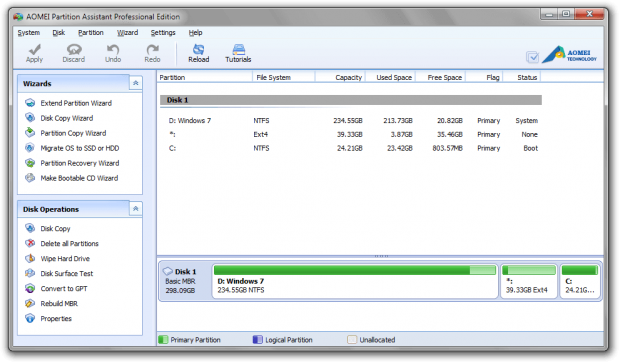Click the Primary Partition legend swatch
Image resolution: width=620 pixels, height=363 pixels.
pos(163,339)
